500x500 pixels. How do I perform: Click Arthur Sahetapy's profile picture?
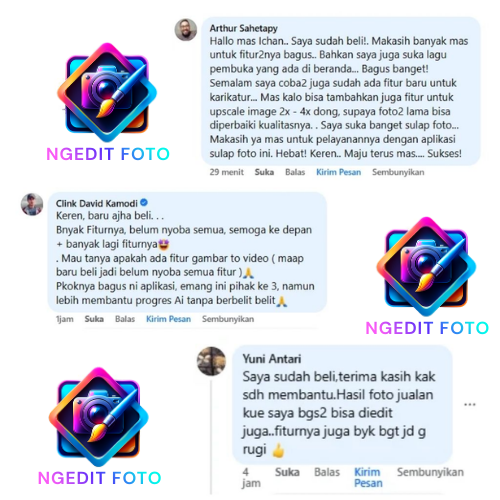click(x=186, y=30)
